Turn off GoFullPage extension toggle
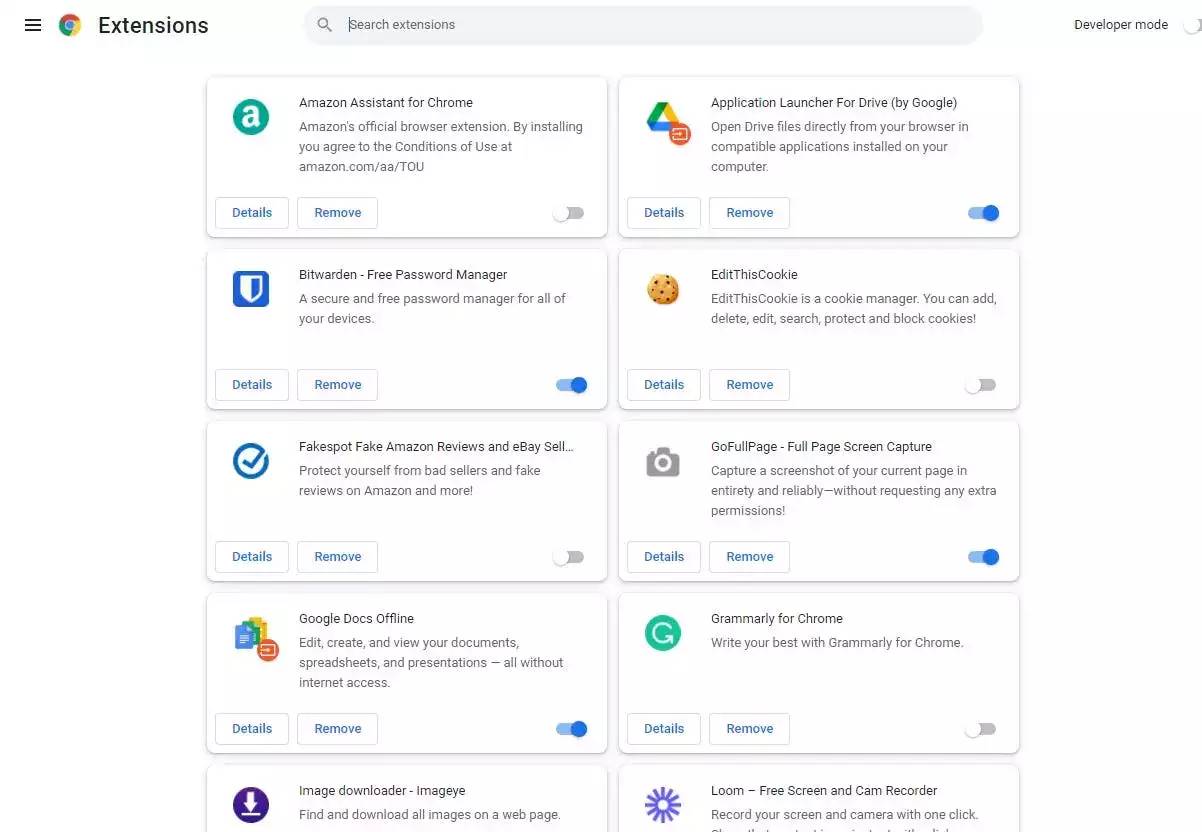 coord(984,557)
